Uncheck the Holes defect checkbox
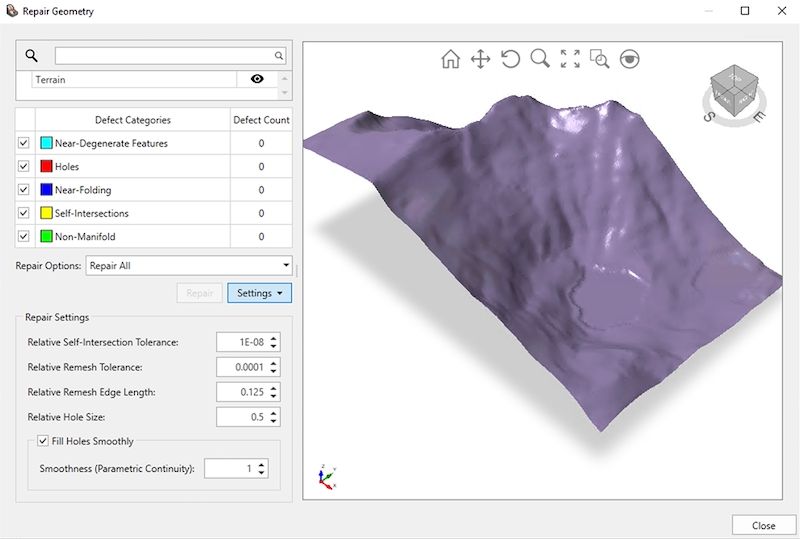 click(23, 166)
